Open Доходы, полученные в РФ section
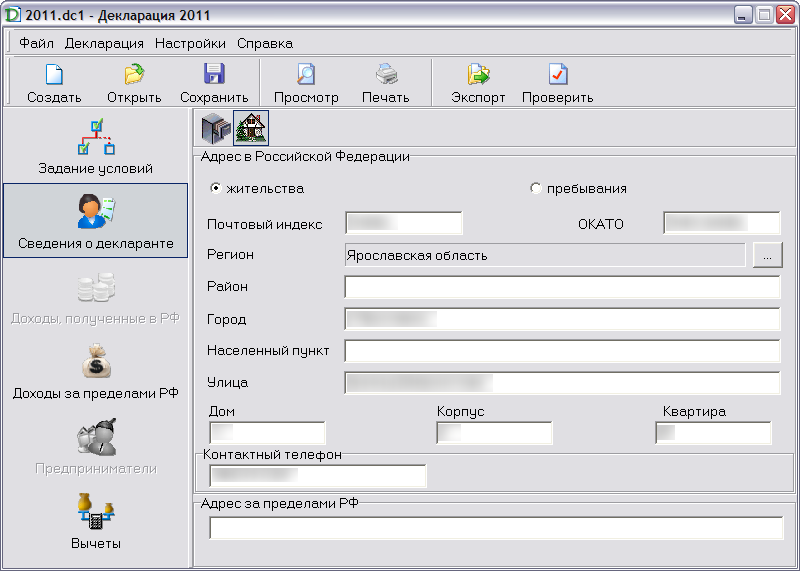 pyautogui.click(x=95, y=297)
